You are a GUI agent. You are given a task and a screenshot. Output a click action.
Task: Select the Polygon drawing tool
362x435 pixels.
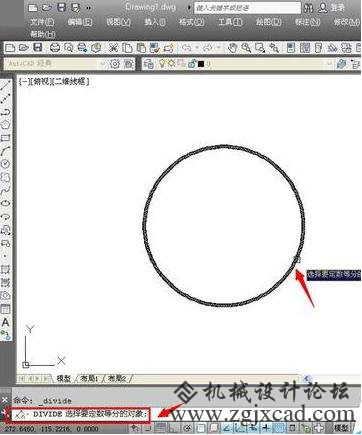(x=5, y=125)
